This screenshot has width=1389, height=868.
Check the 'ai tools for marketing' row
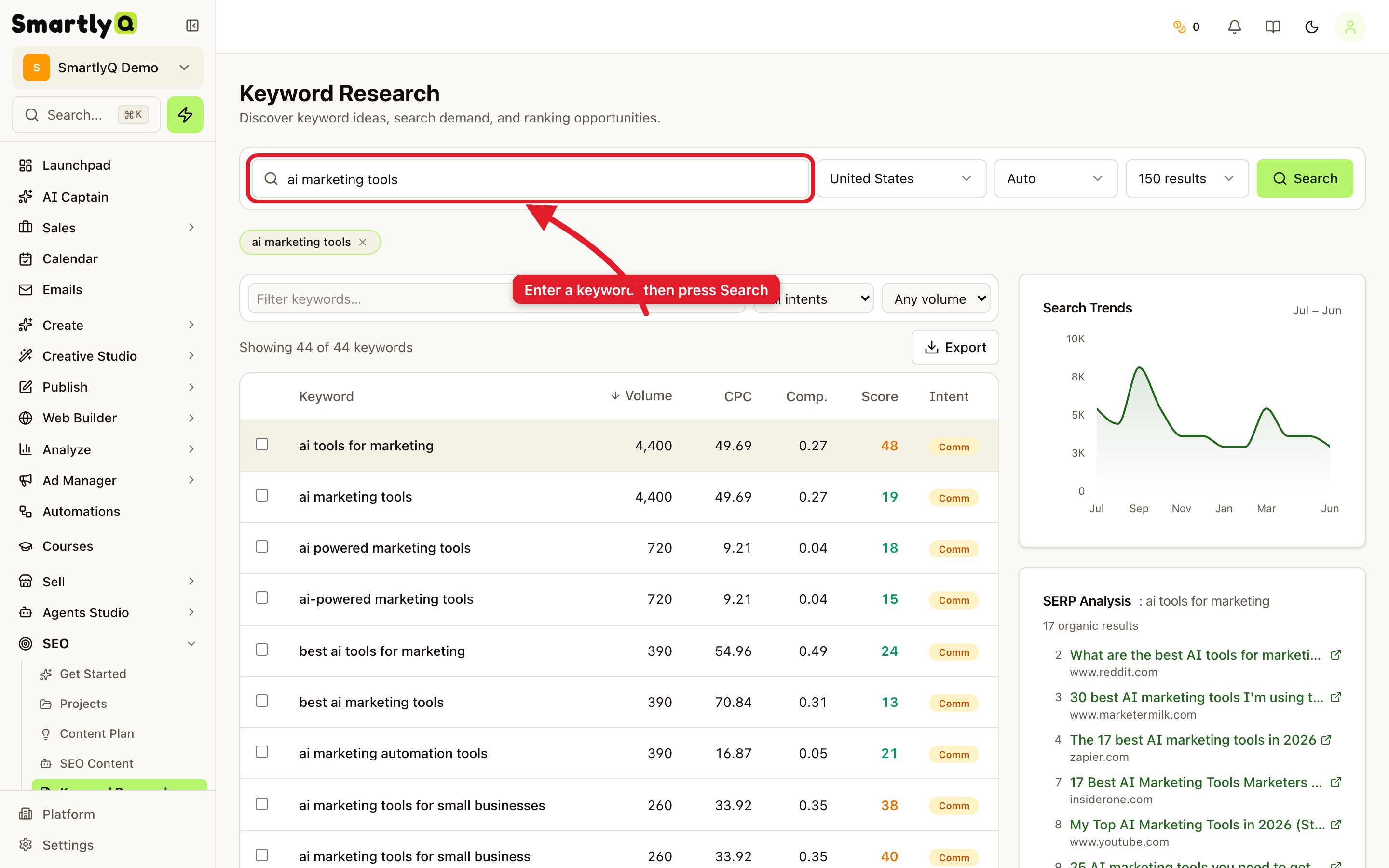click(x=262, y=444)
